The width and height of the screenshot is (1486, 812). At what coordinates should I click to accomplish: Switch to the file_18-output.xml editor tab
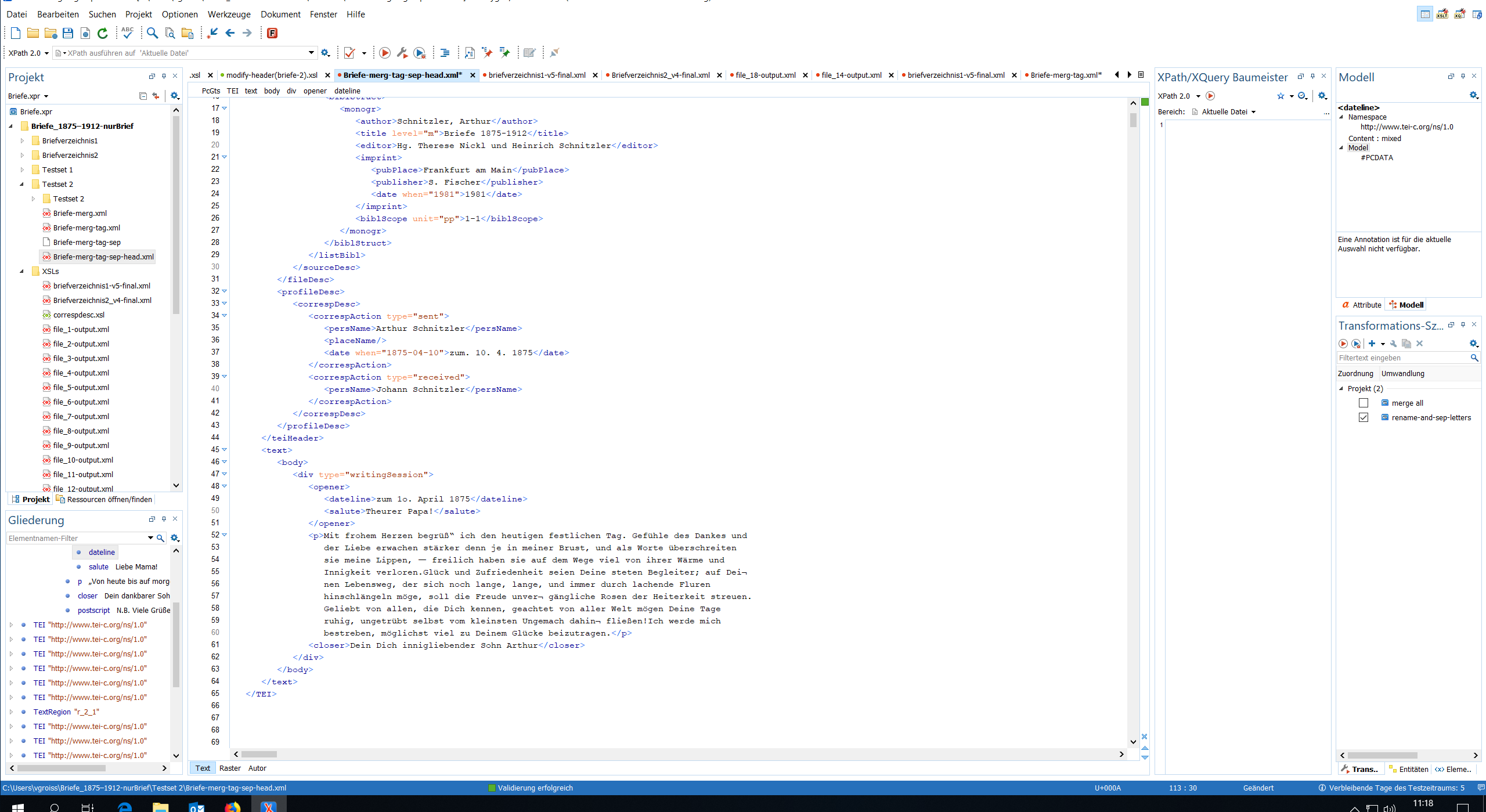765,75
